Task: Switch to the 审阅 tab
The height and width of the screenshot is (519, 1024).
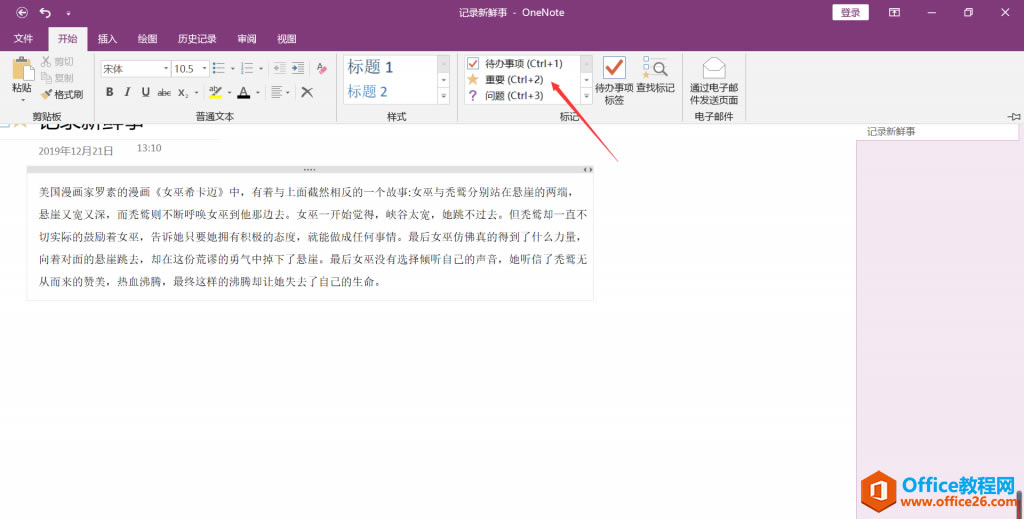Action: tap(247, 39)
